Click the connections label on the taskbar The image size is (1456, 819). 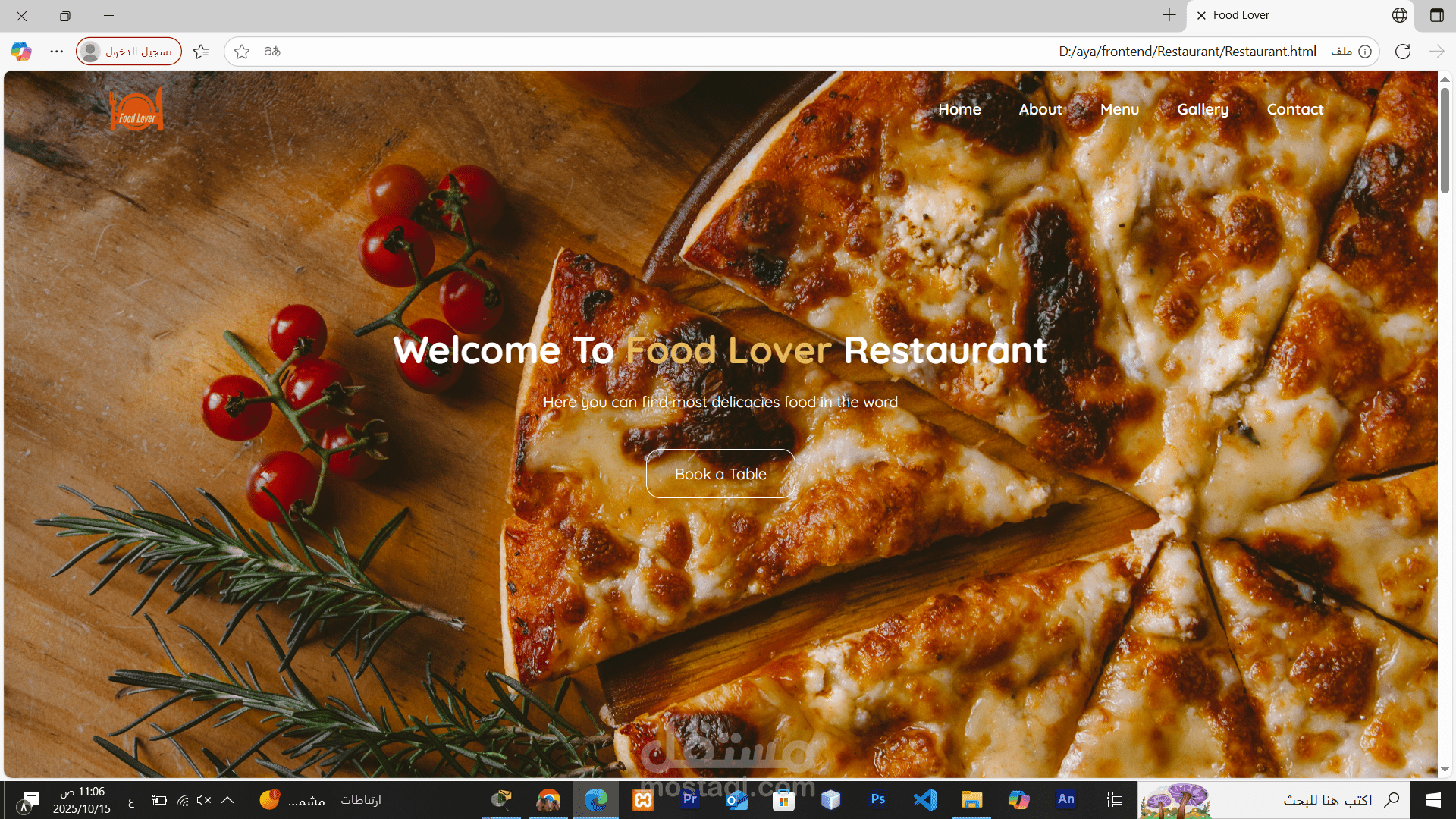pos(361,800)
